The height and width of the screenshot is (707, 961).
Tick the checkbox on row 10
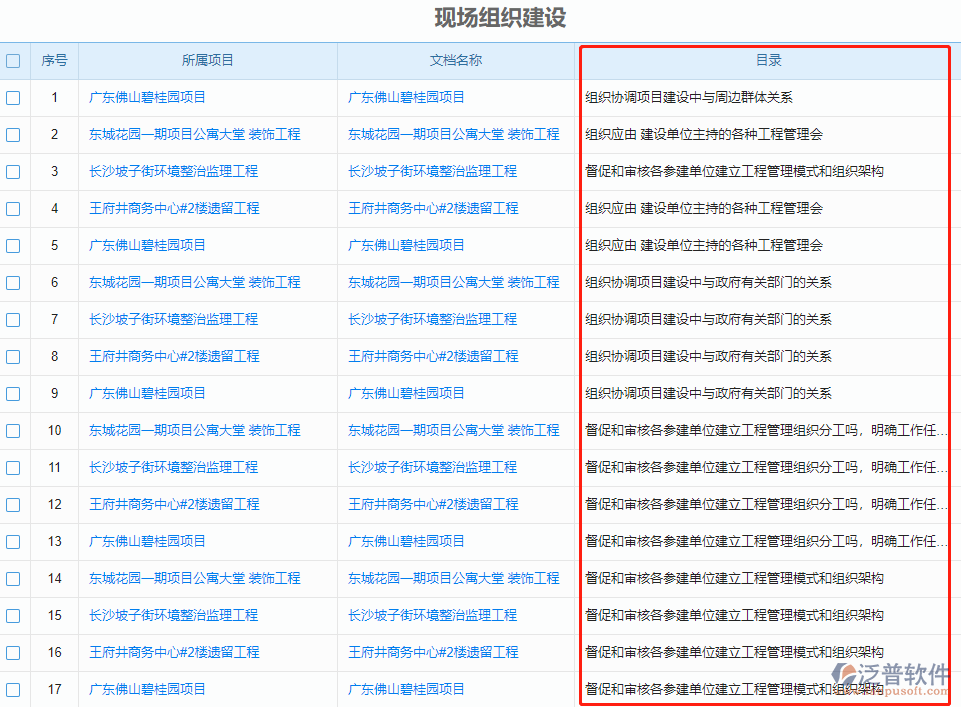tap(13, 430)
